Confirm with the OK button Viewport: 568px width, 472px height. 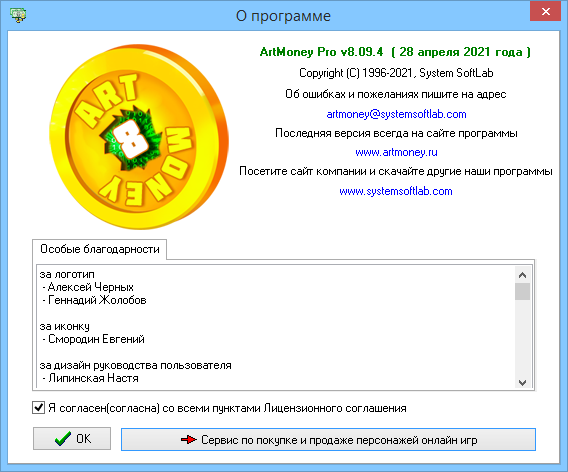click(72, 439)
